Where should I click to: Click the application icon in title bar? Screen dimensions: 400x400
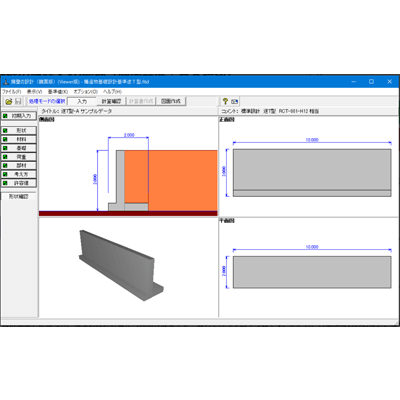point(6,82)
